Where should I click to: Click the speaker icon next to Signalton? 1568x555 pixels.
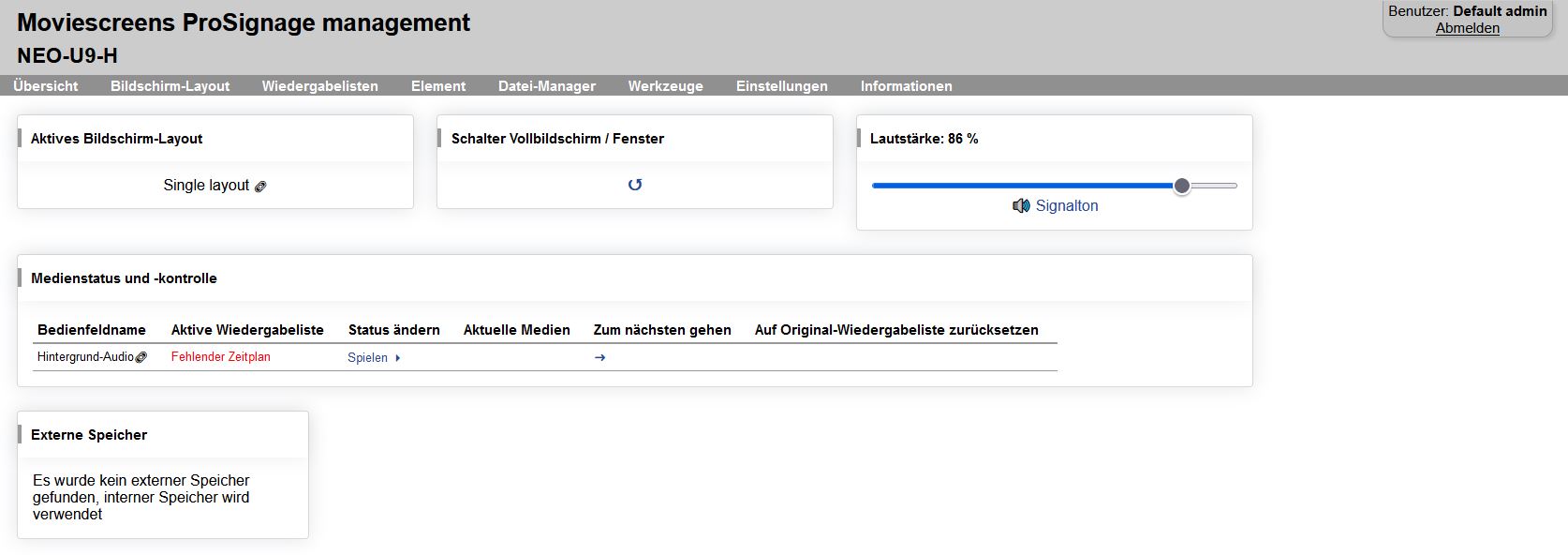(x=1021, y=205)
